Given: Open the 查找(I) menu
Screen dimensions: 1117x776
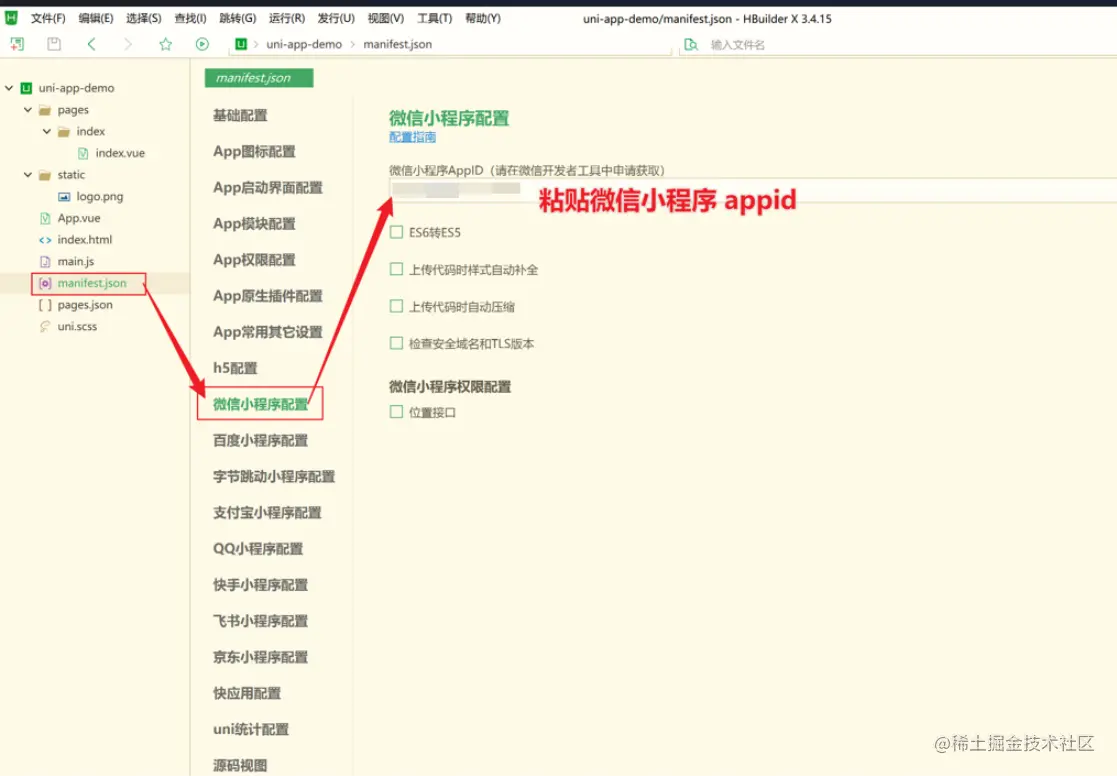Looking at the screenshot, I should (190, 19).
